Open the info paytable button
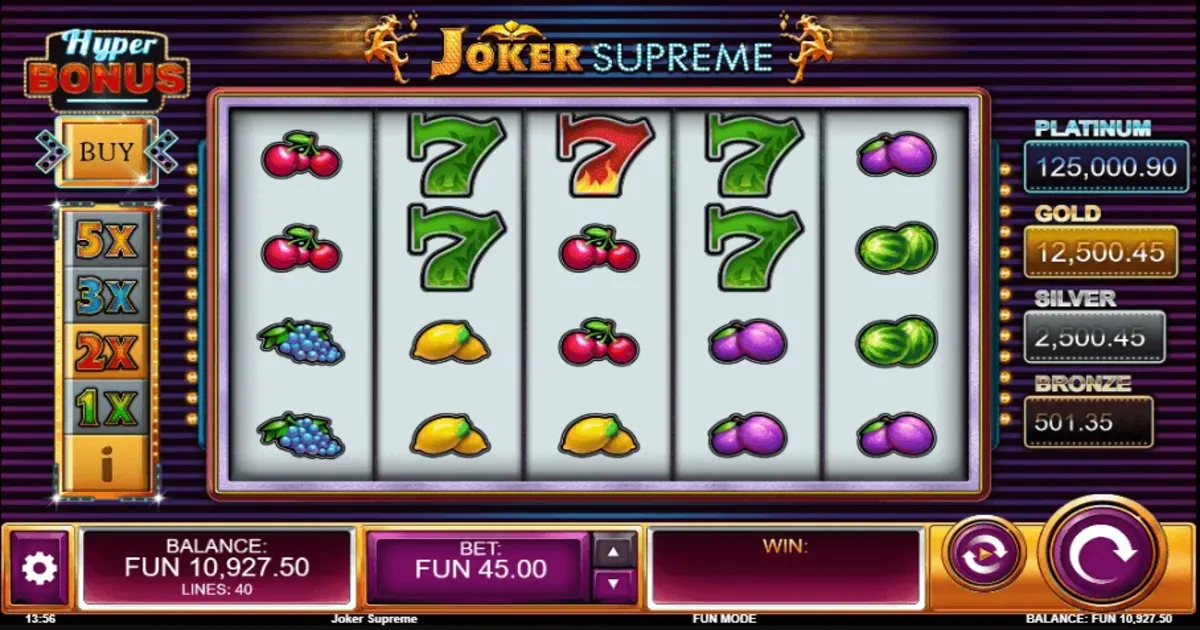 point(106,462)
